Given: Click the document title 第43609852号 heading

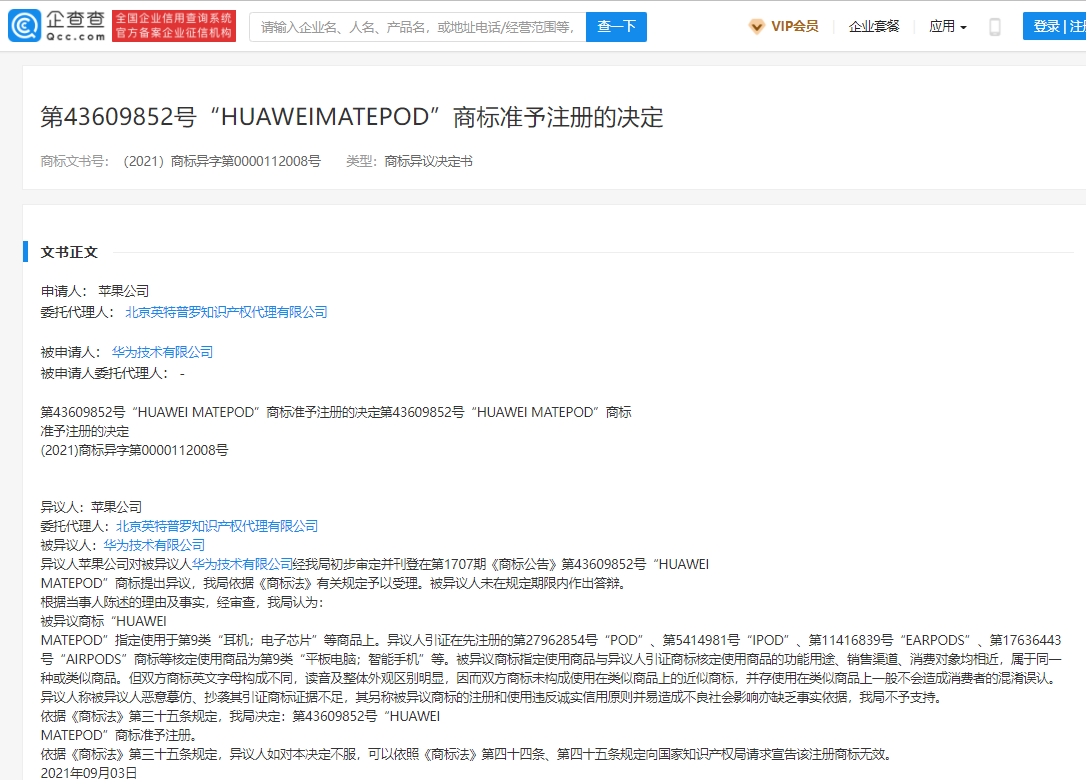Looking at the screenshot, I should click(x=352, y=117).
